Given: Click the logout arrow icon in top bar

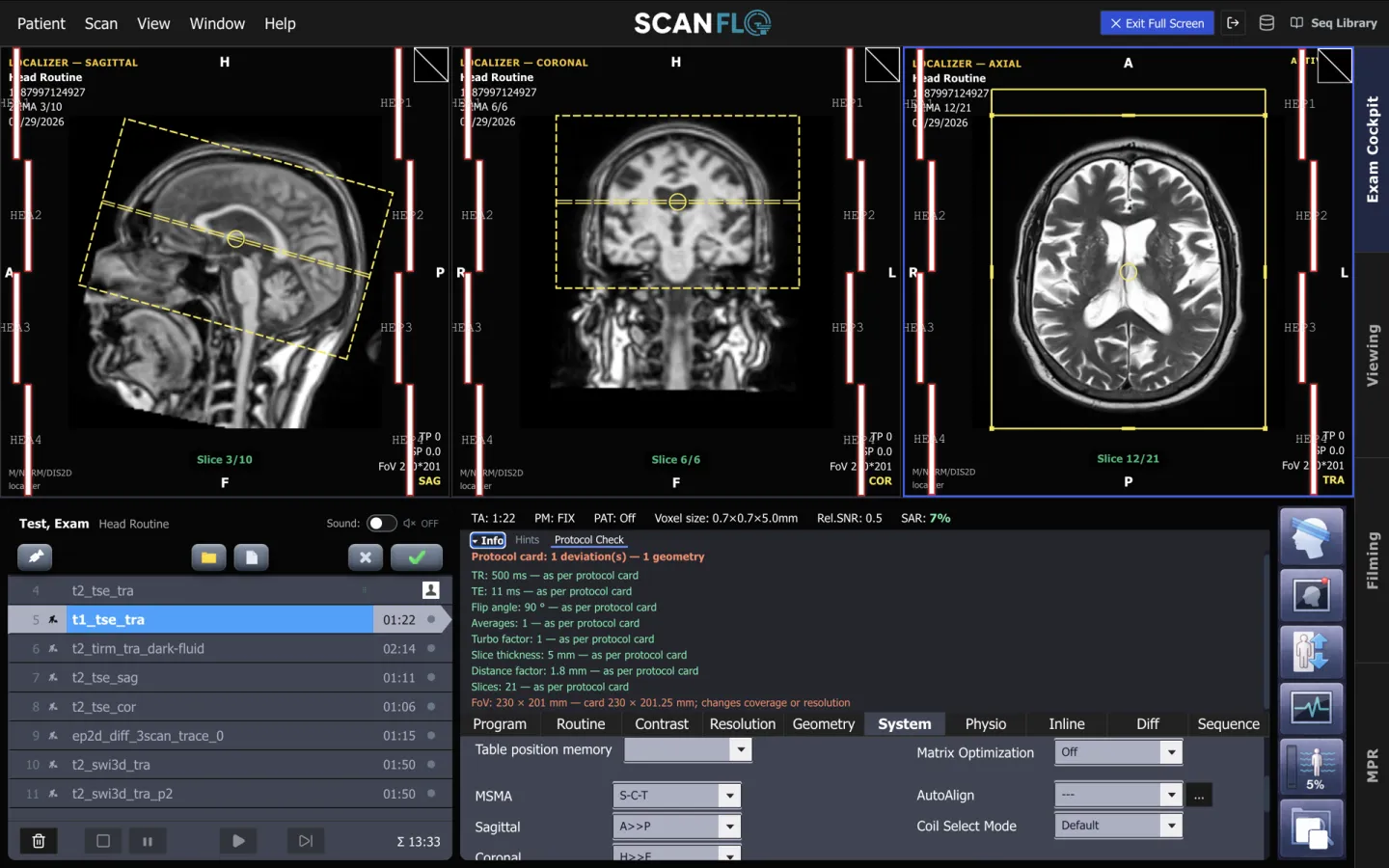Looking at the screenshot, I should click(1233, 23).
